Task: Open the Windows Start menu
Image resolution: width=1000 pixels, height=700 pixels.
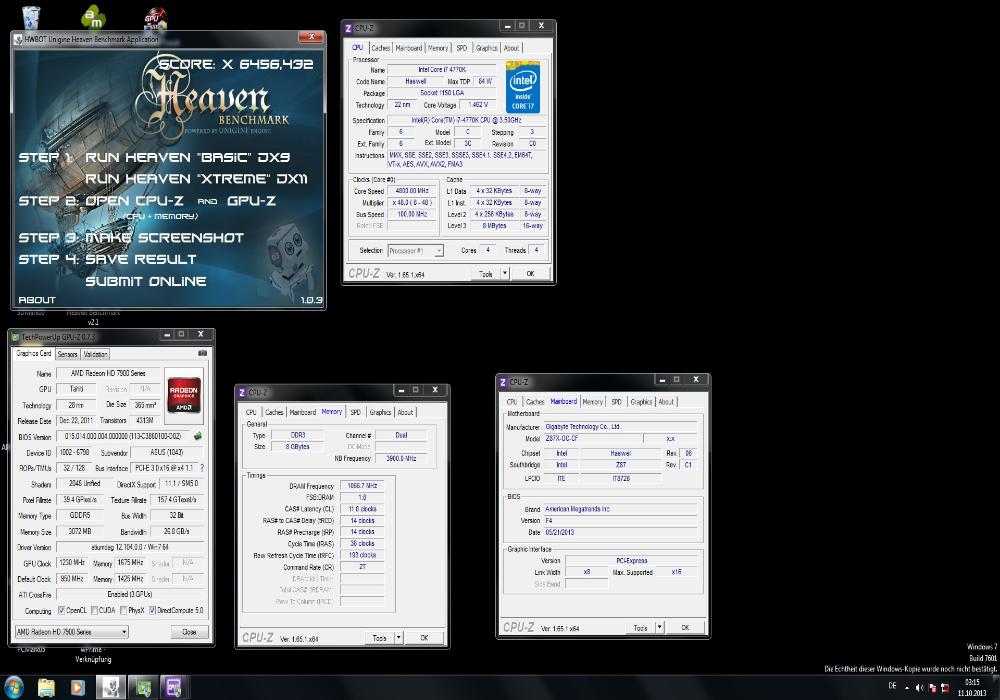Action: click(14, 687)
